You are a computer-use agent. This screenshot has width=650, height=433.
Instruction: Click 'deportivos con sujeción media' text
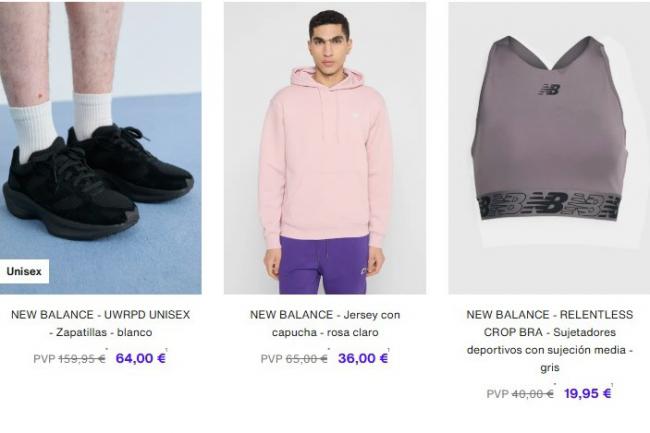tap(546, 350)
